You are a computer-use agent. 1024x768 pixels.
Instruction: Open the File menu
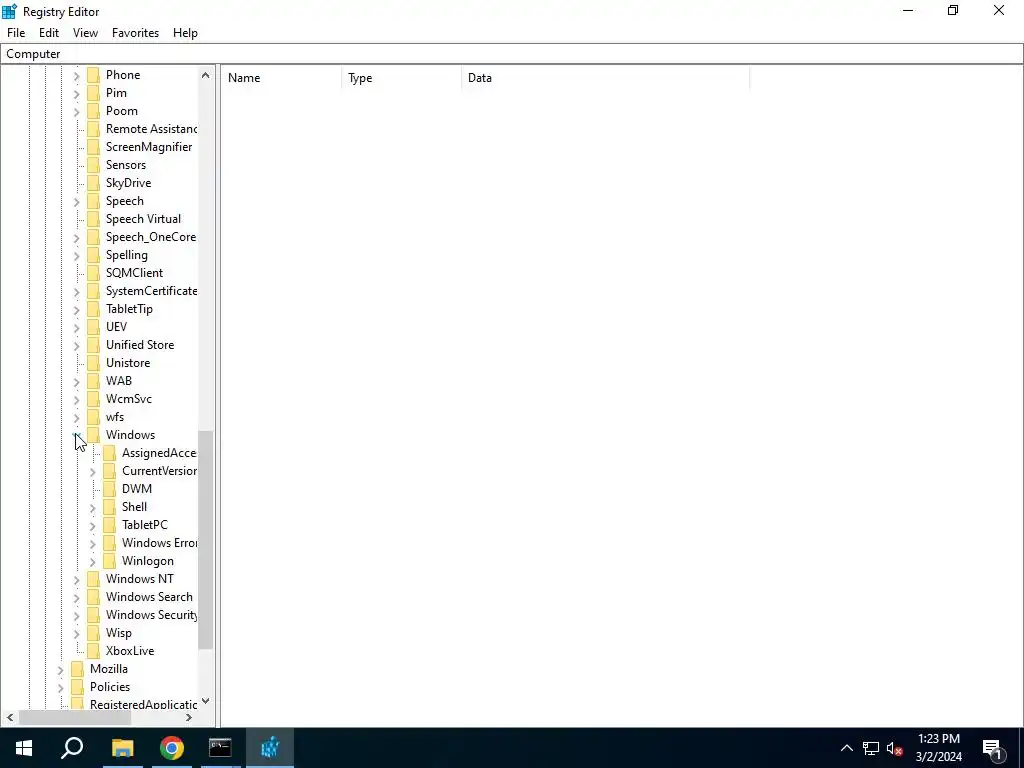(16, 33)
